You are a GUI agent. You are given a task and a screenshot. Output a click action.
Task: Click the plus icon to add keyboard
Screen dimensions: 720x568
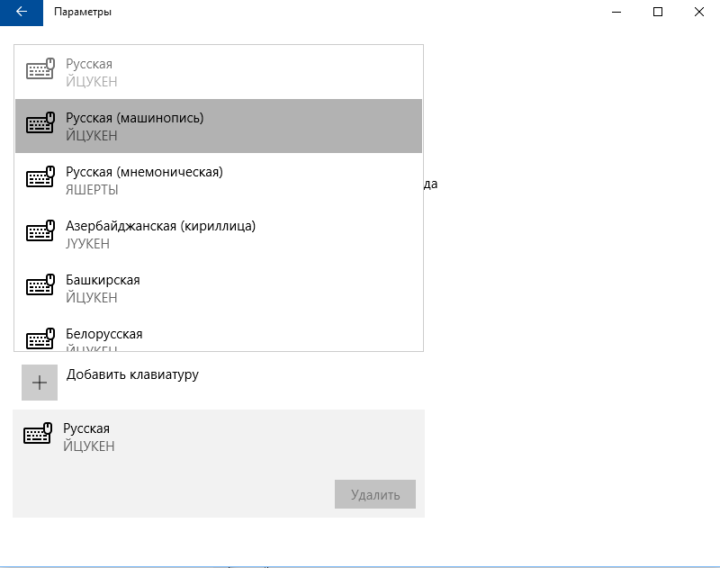point(39,382)
